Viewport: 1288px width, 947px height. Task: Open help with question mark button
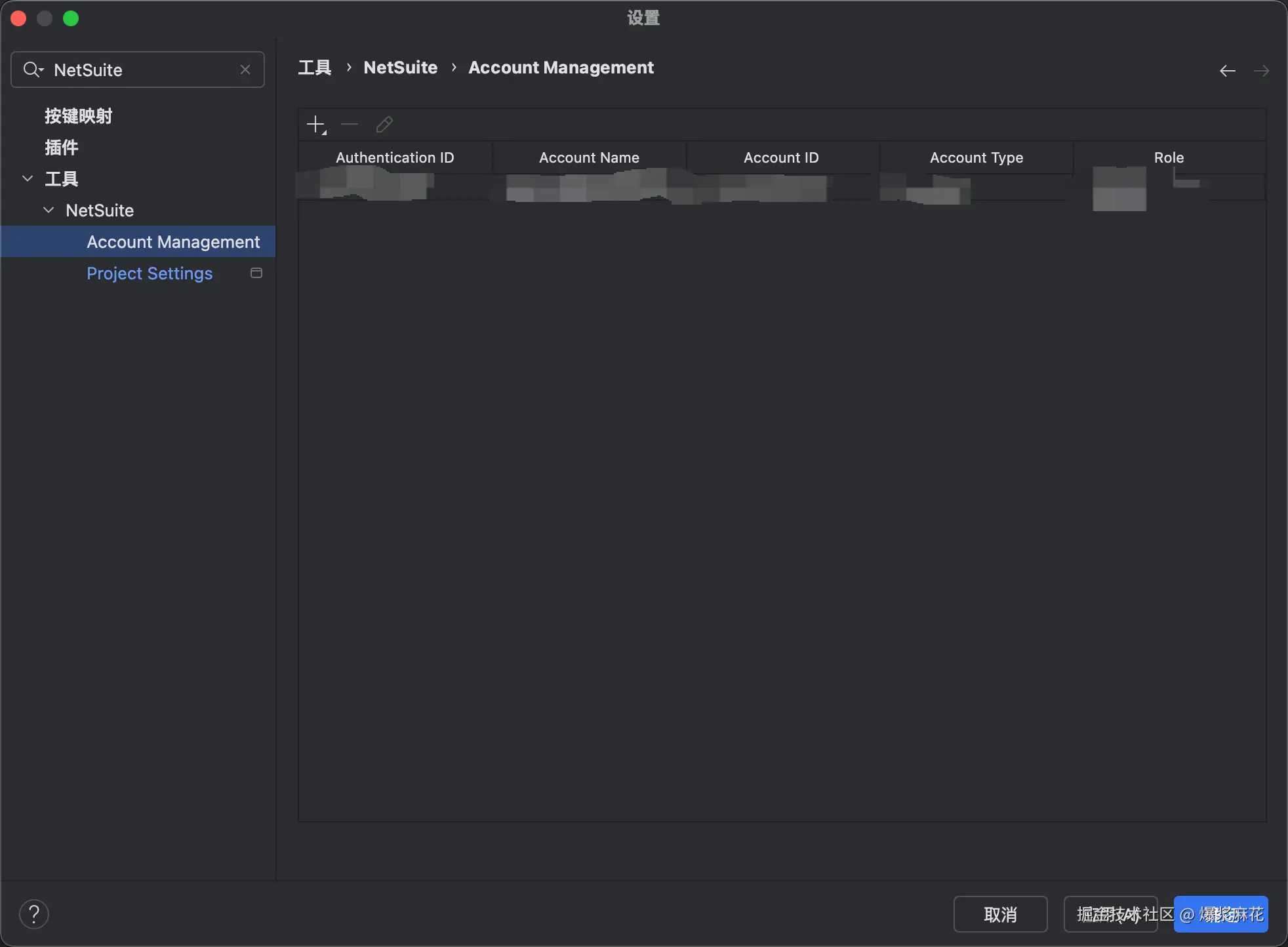34,914
